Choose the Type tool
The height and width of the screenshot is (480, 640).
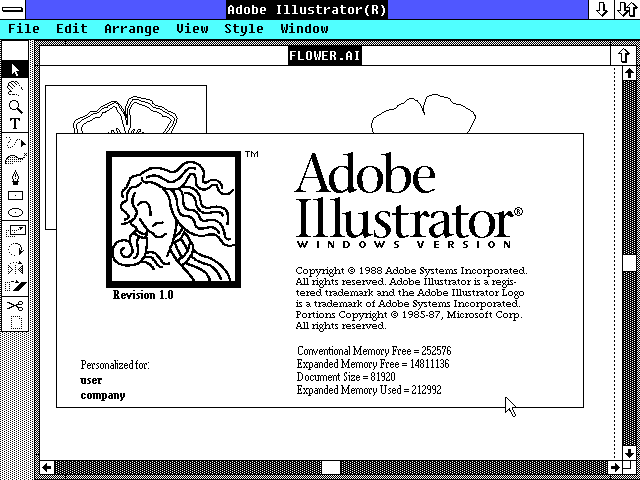coord(15,124)
